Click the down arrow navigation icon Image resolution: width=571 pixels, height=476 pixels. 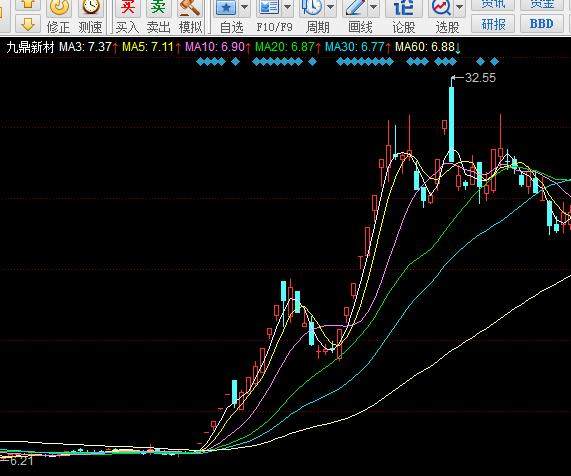point(28,25)
